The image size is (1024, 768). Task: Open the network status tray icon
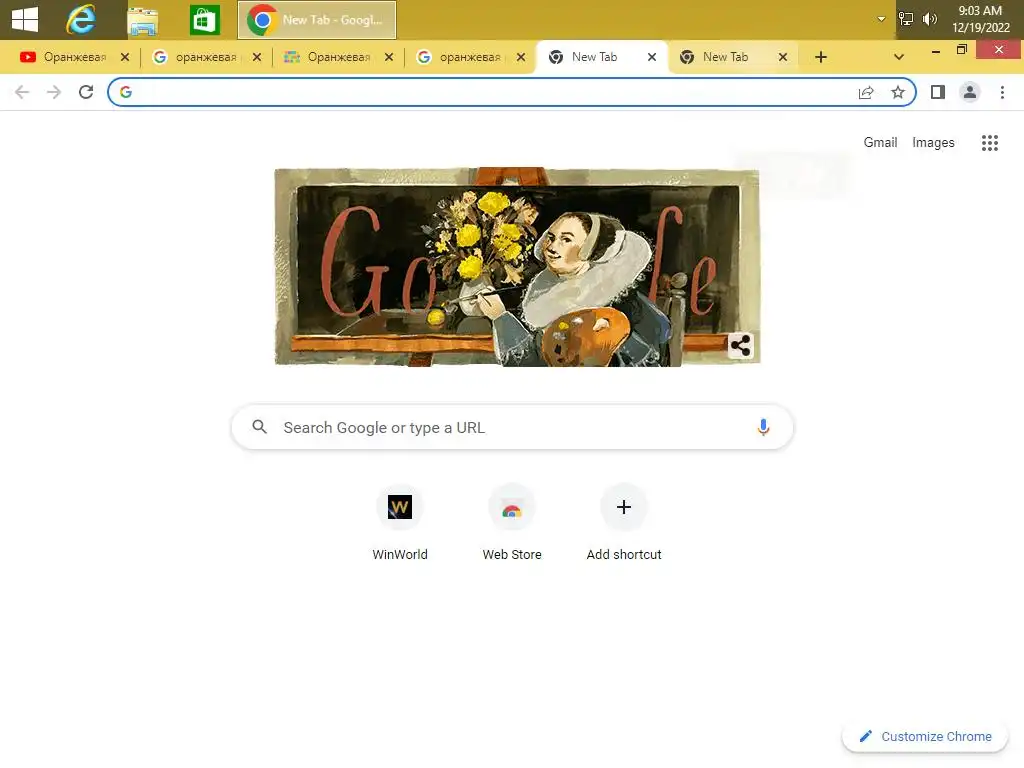[906, 19]
